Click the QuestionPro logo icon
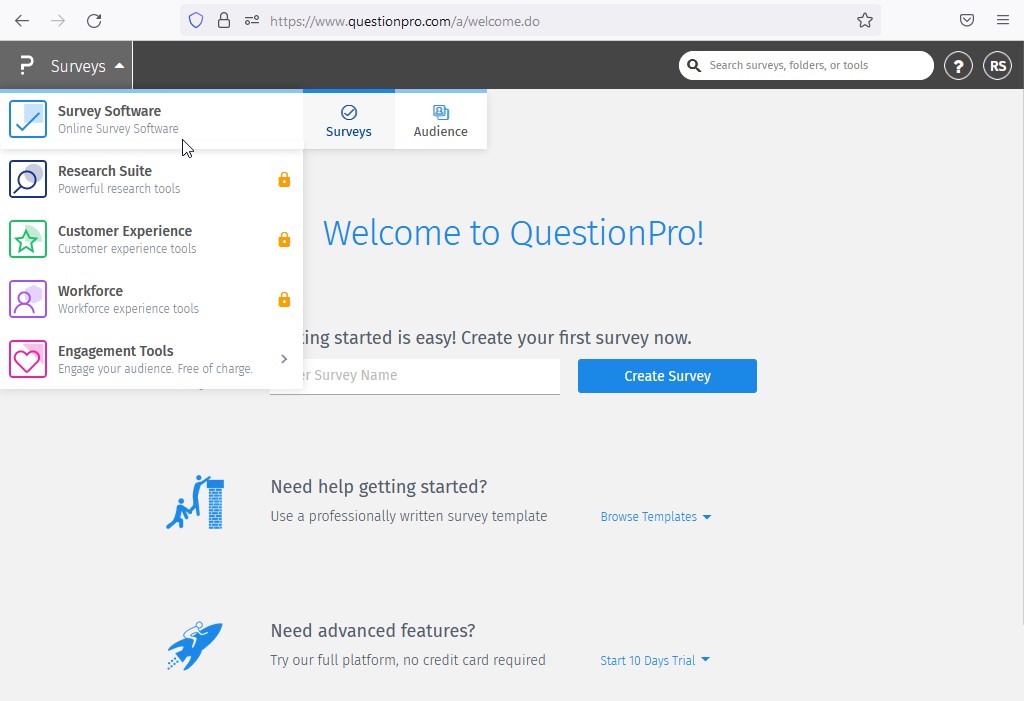 point(26,65)
